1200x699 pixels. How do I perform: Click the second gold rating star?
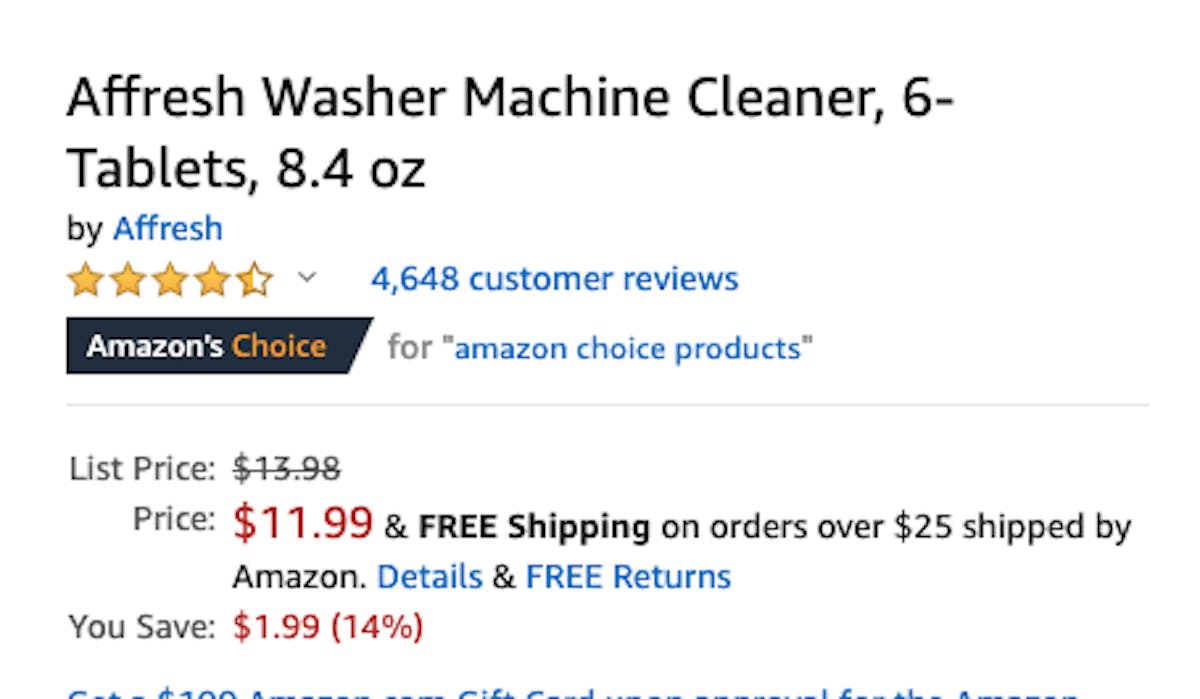tap(128, 280)
